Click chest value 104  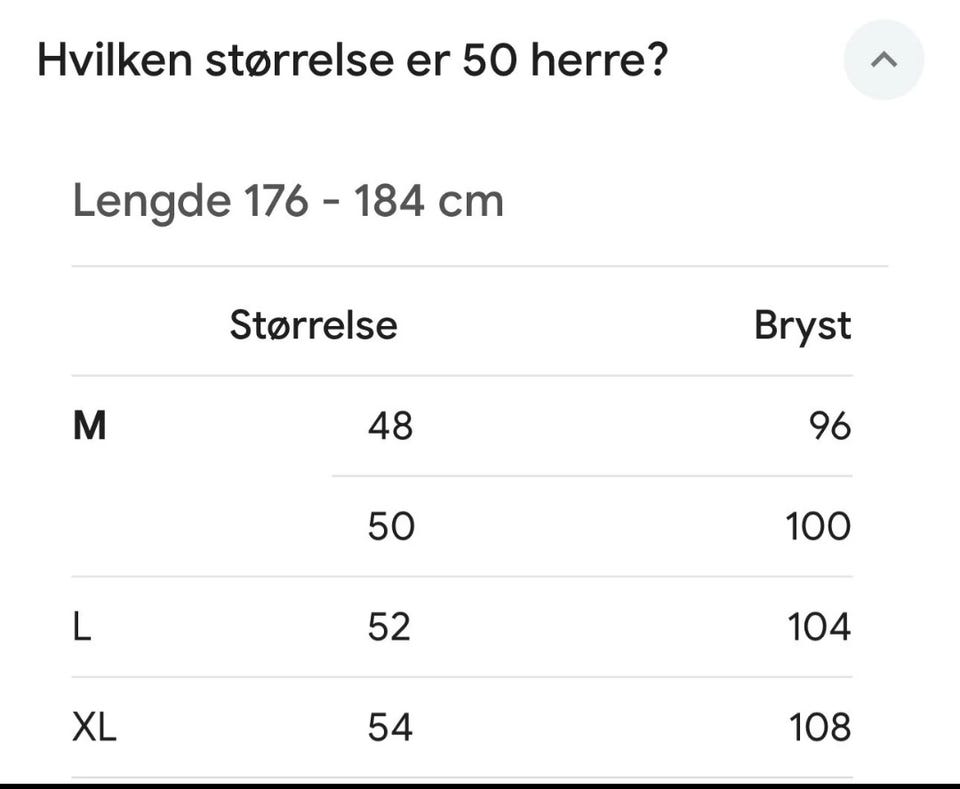click(819, 626)
